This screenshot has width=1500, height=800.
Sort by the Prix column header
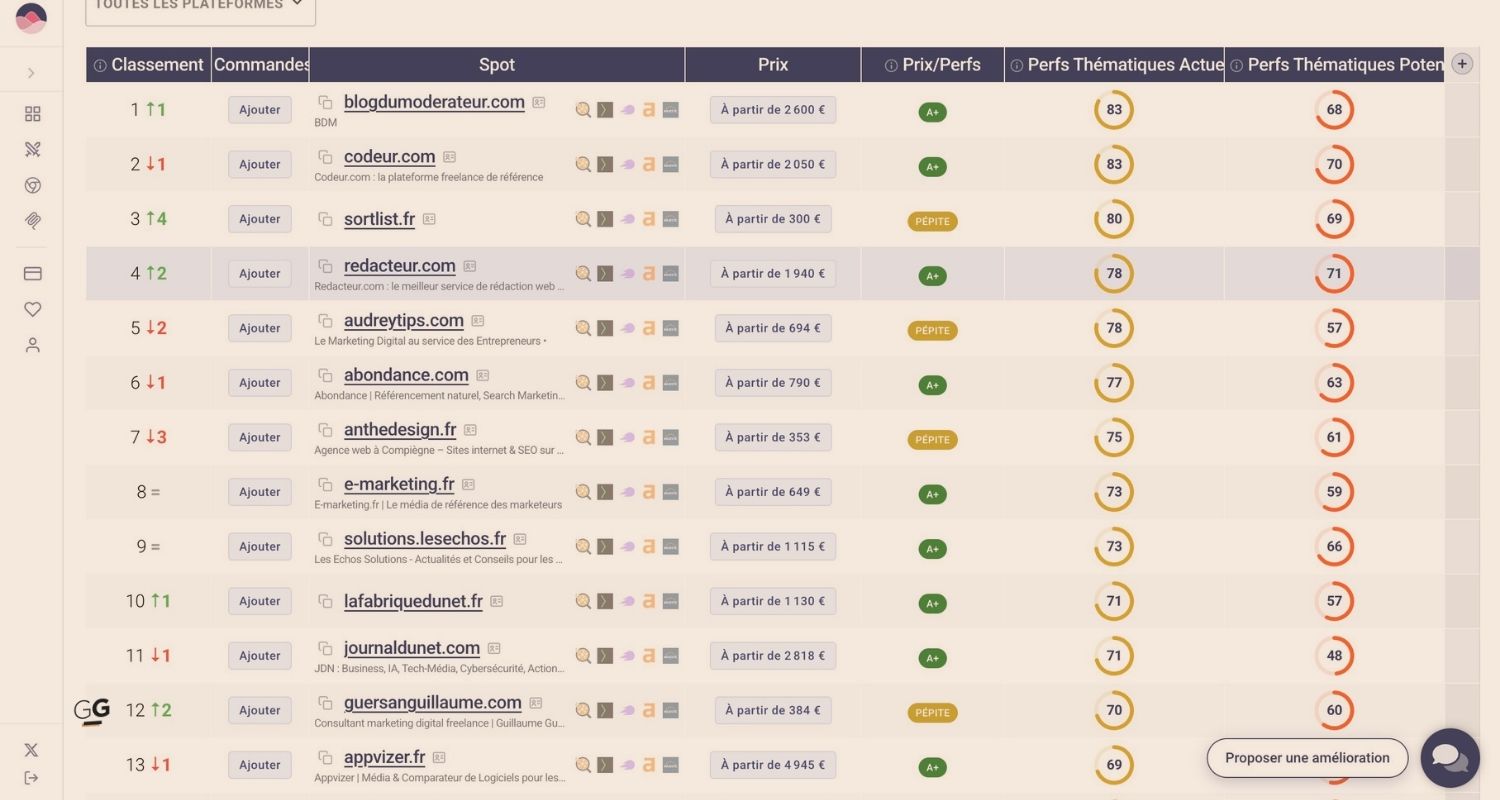pos(773,65)
